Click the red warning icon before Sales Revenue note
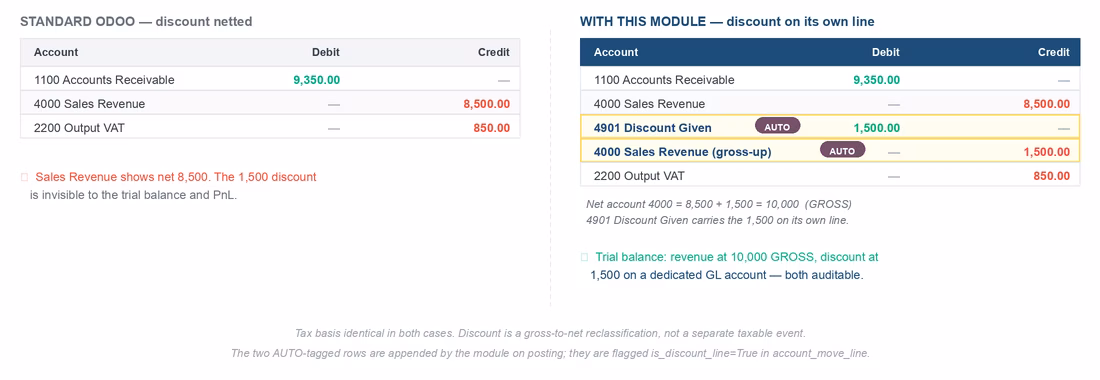 click(25, 177)
